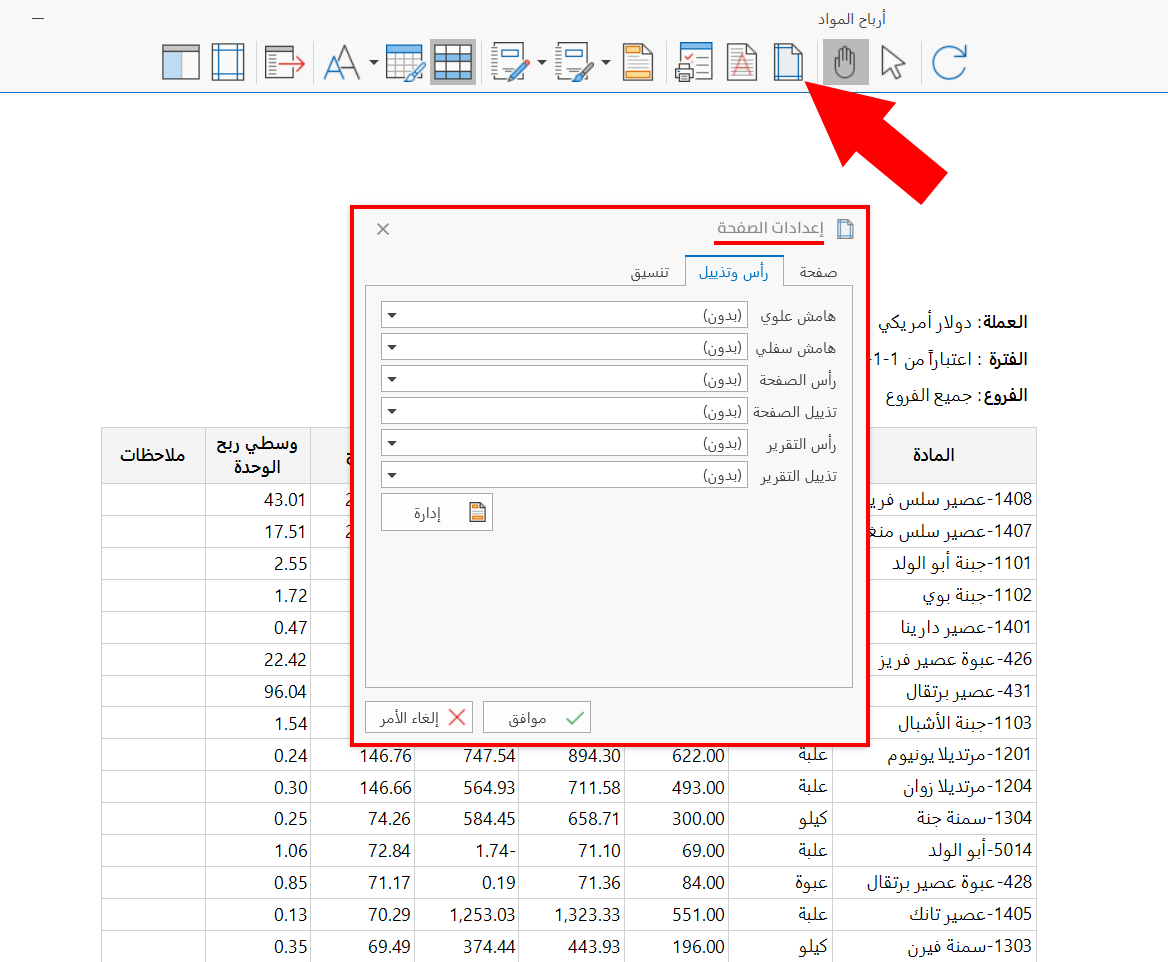This screenshot has width=1168, height=962.
Task: Click the value 43.01 in profit column
Action: coord(285,500)
